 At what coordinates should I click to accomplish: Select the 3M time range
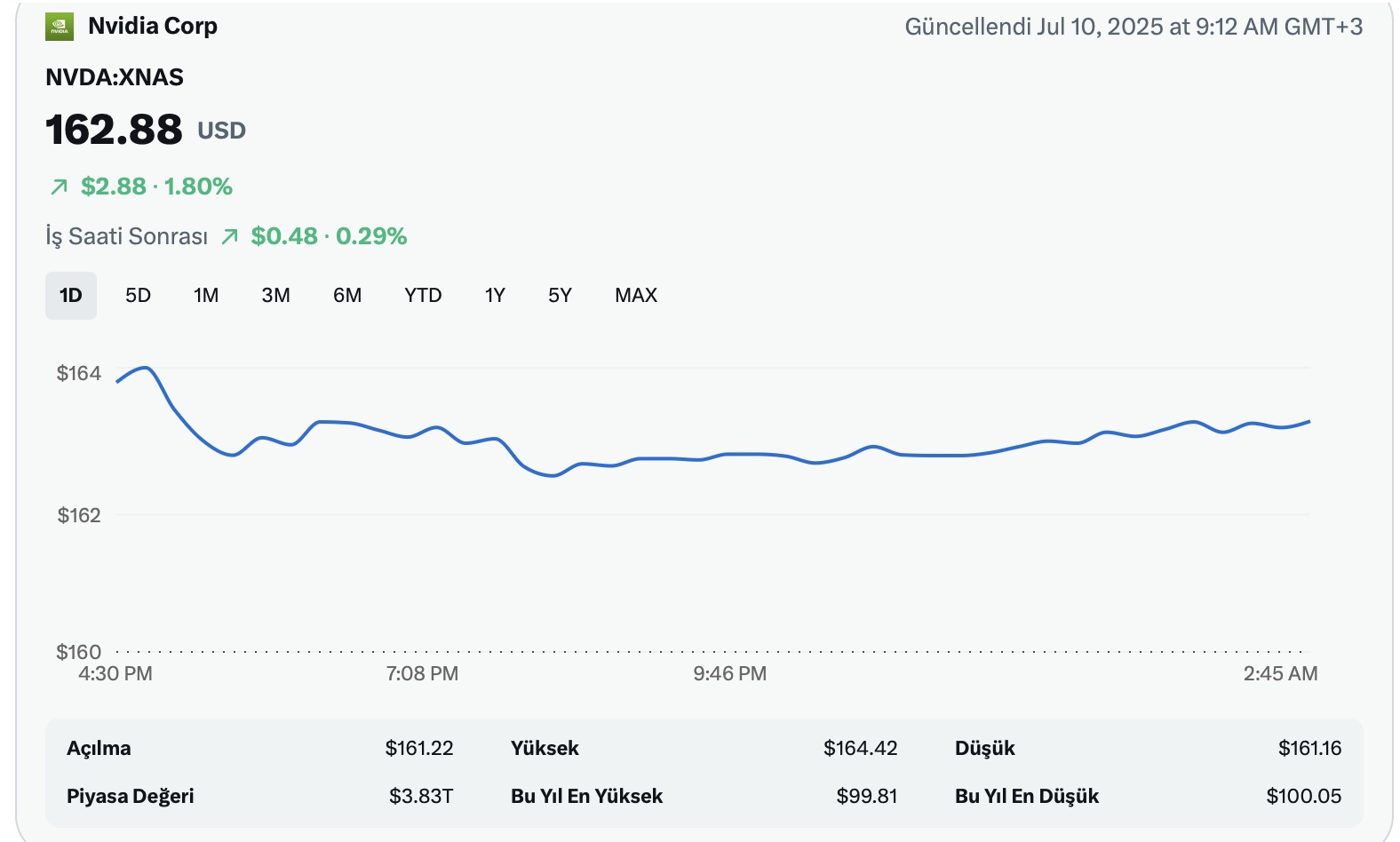coord(275,296)
